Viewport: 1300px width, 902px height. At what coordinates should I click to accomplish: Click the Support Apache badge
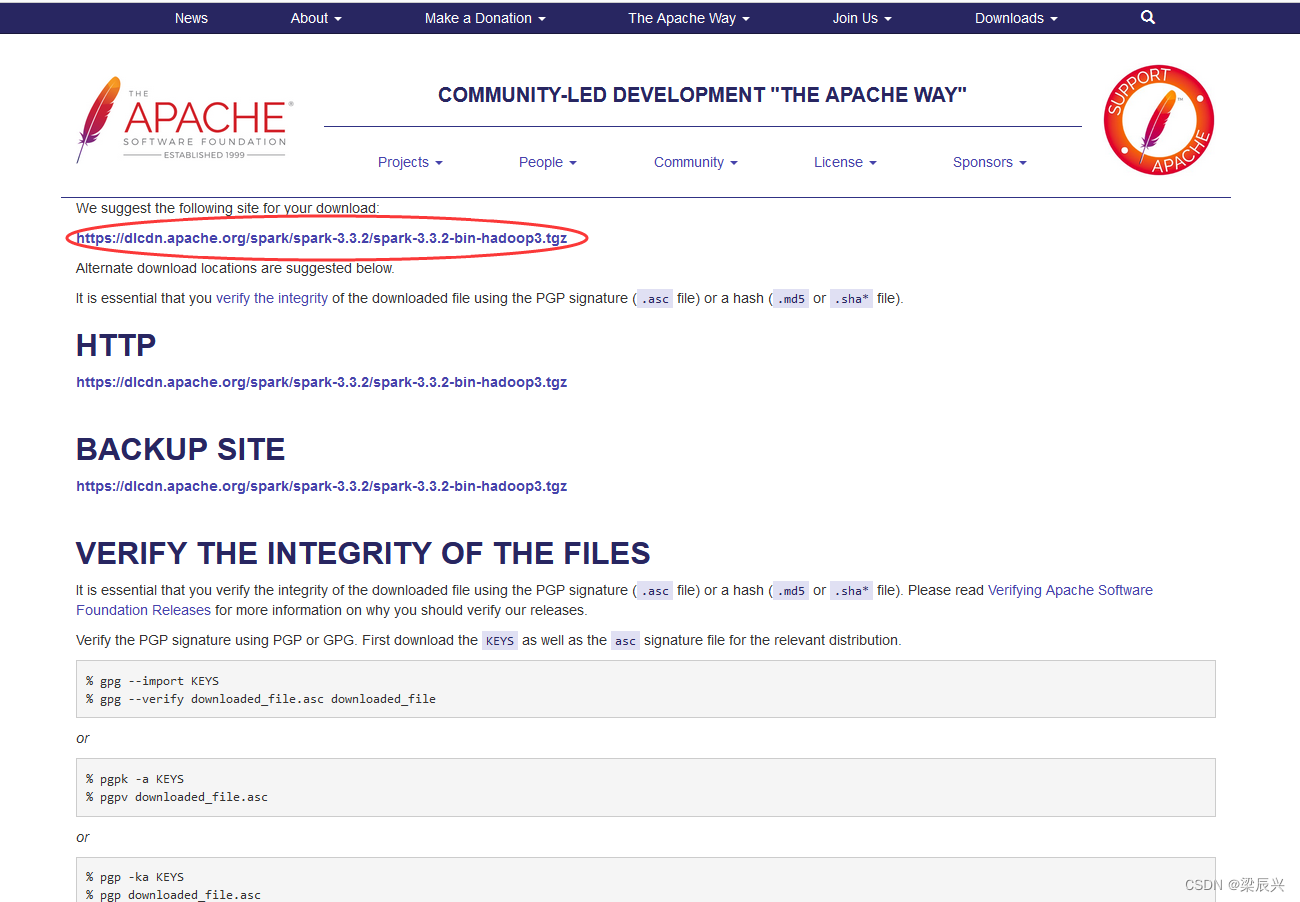pyautogui.click(x=1158, y=120)
